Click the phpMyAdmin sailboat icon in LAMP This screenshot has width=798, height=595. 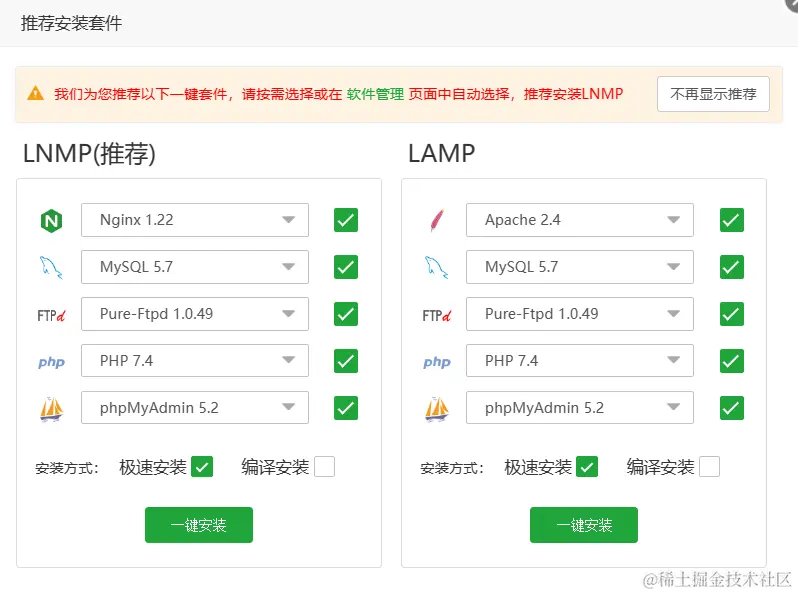(x=437, y=409)
